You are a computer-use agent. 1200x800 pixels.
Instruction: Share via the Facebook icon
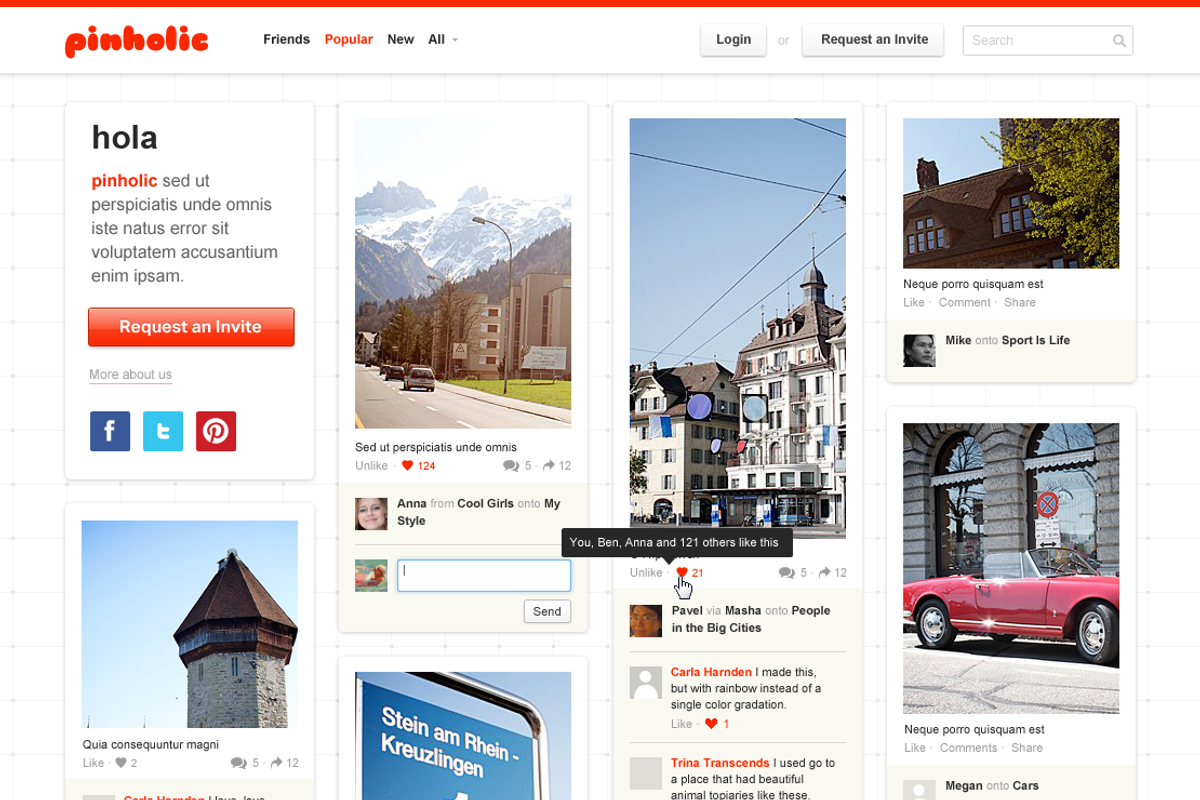[110, 431]
